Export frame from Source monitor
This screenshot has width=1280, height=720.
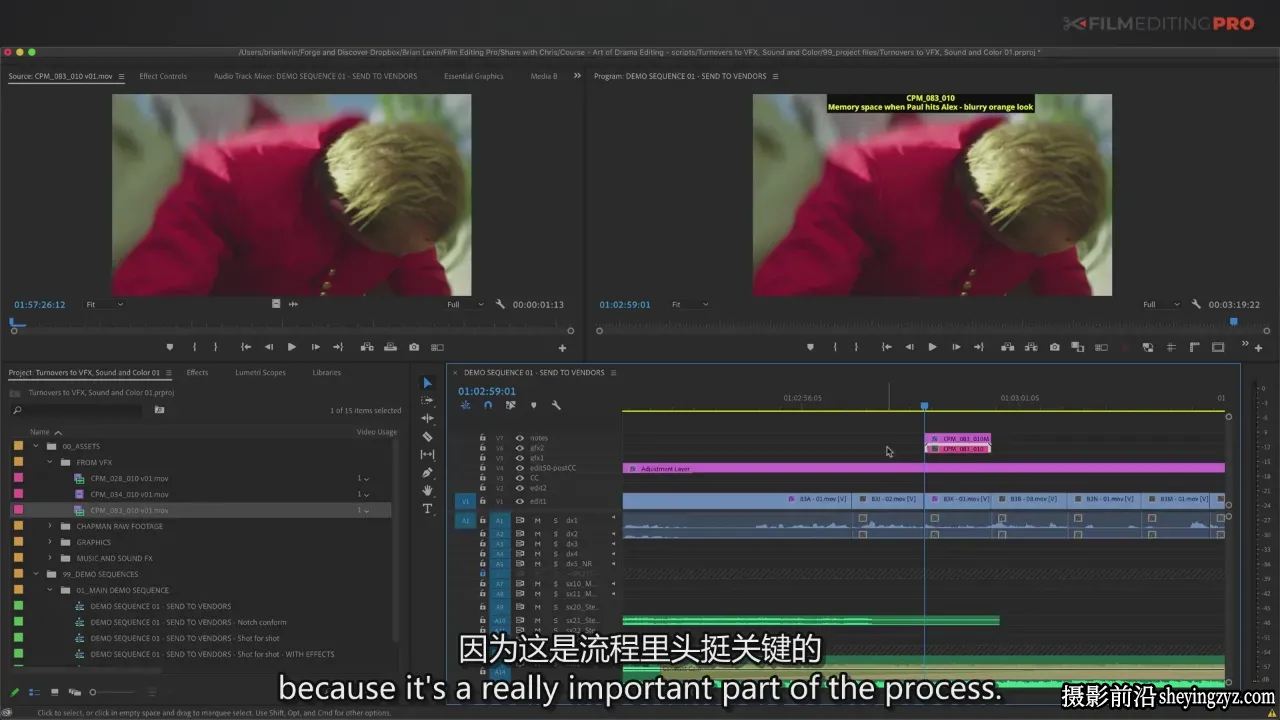[414, 347]
